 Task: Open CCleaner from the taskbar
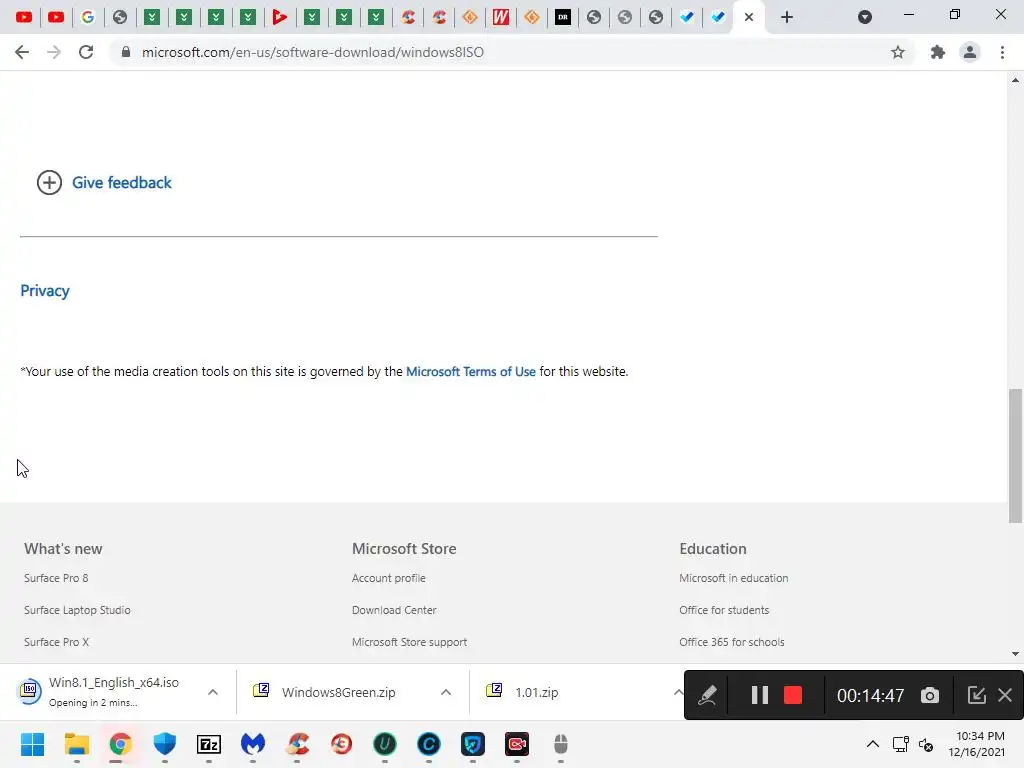297,744
